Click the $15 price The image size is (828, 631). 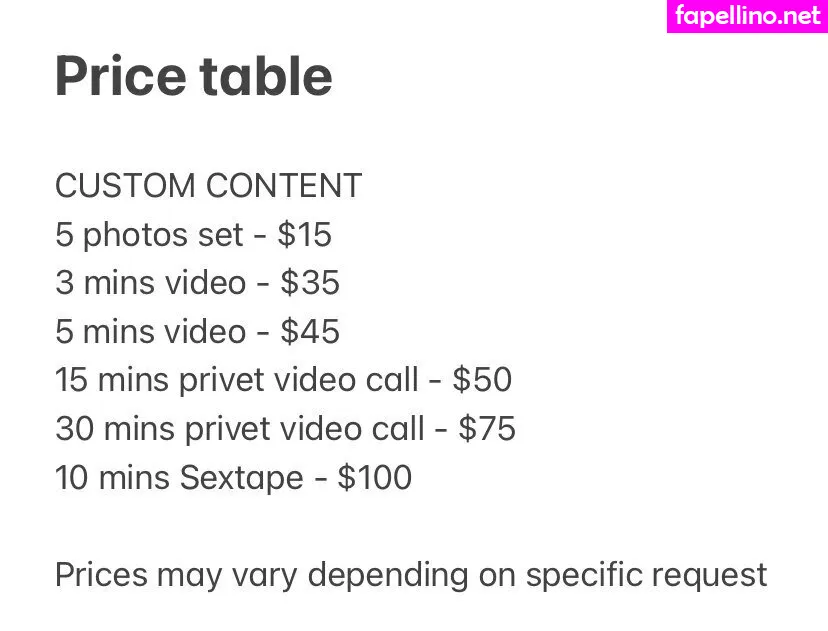(x=304, y=235)
